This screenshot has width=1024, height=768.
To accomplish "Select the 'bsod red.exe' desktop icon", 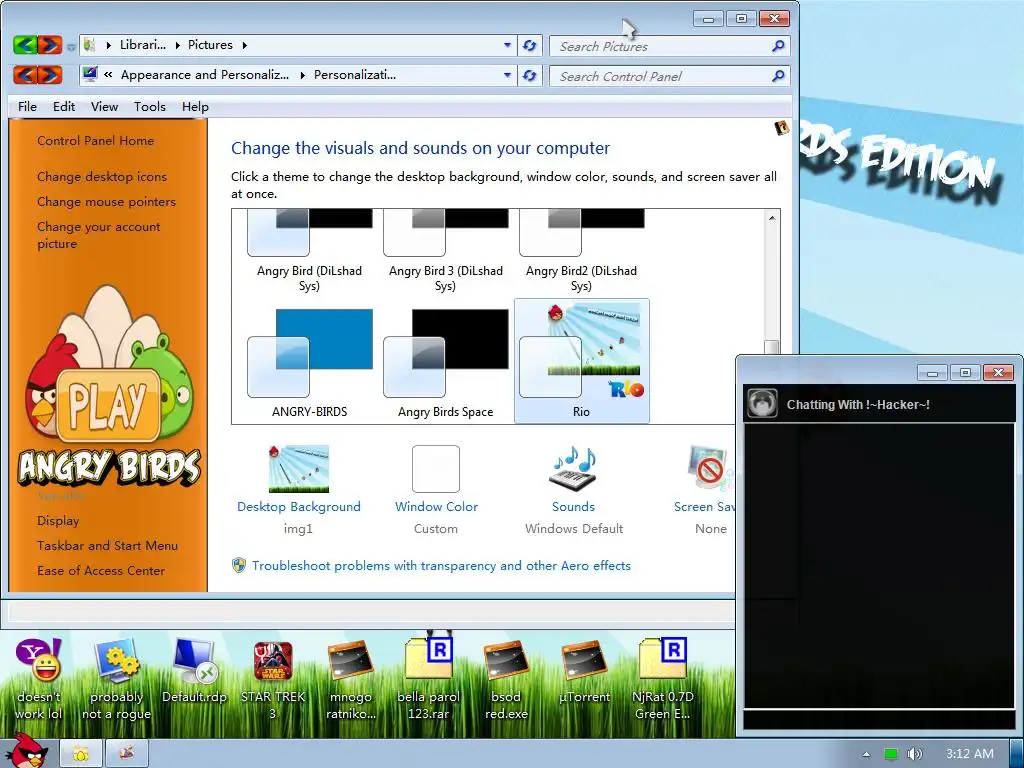I will [x=506, y=660].
